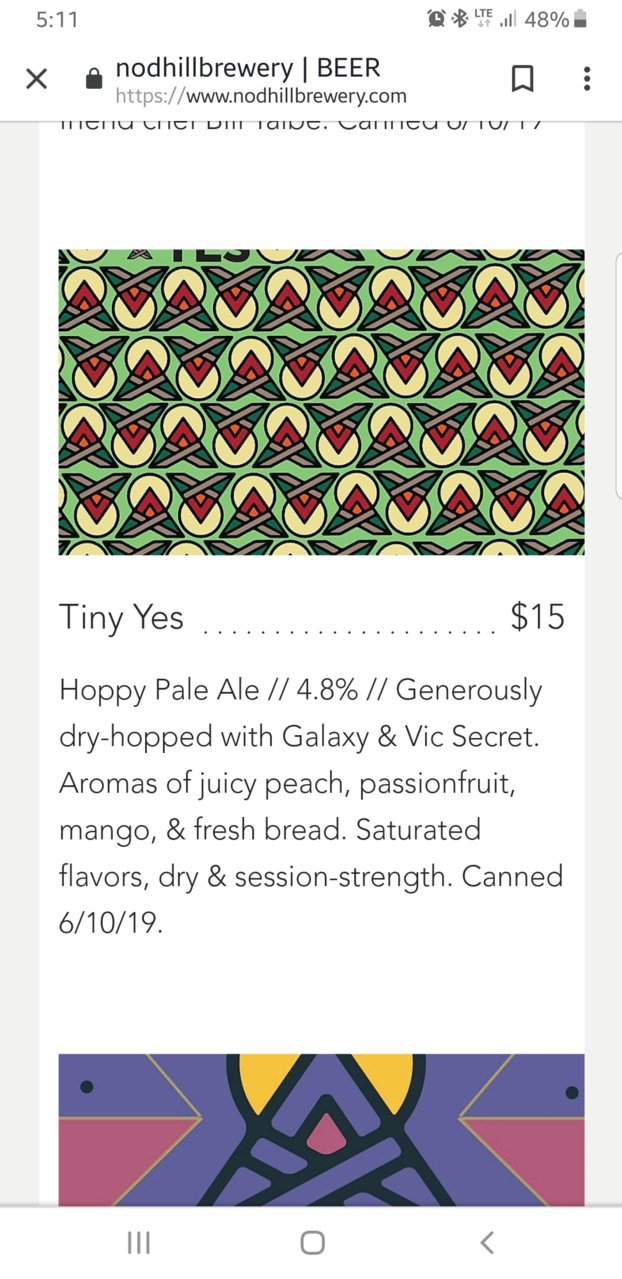Tap the Android home button

(312, 1243)
